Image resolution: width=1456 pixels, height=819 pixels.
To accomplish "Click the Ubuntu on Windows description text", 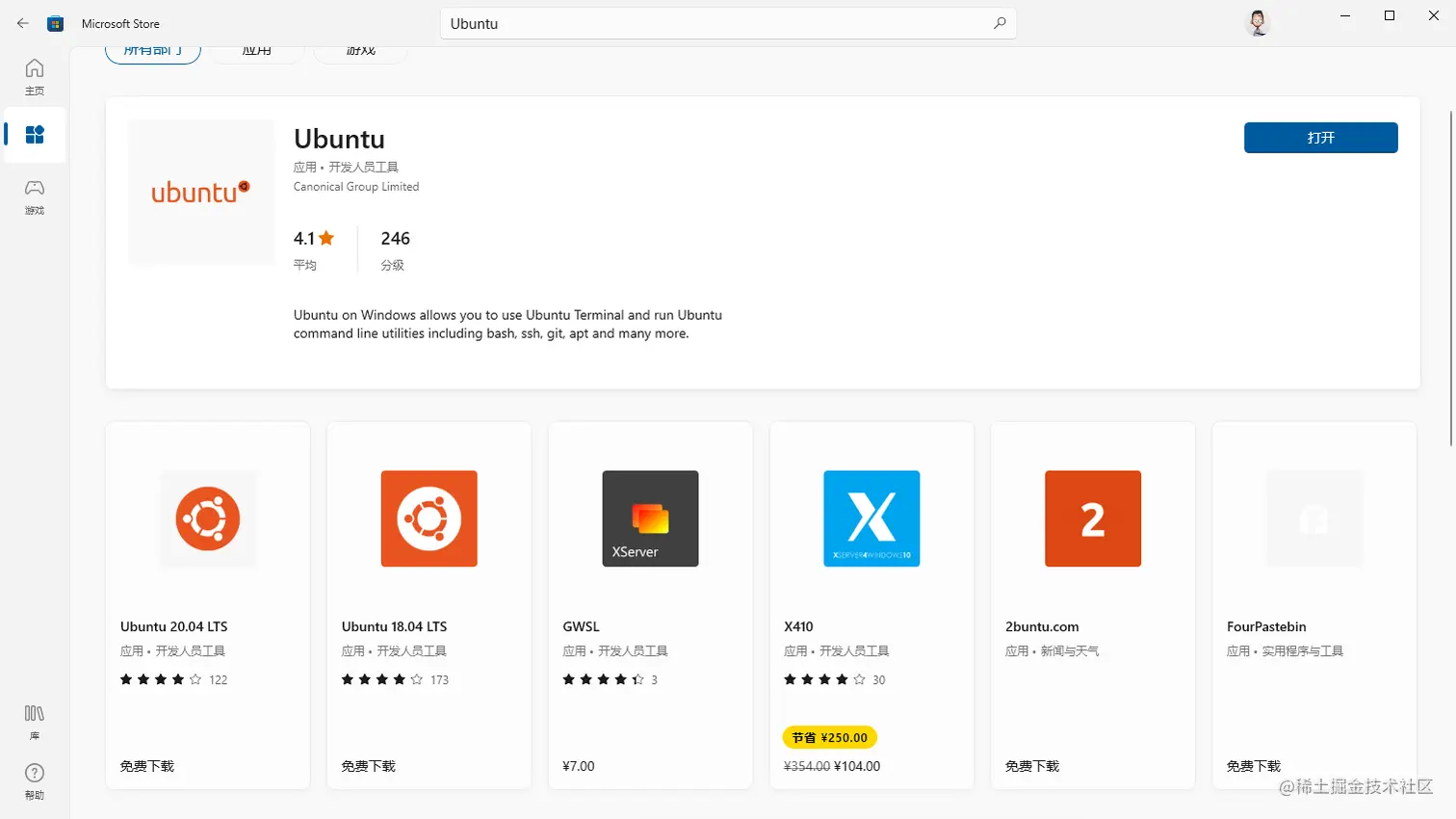I will (x=507, y=325).
